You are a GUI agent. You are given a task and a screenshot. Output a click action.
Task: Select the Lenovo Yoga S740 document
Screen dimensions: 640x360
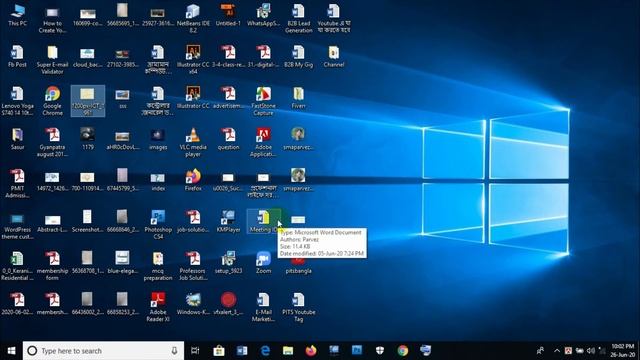pos(18,101)
